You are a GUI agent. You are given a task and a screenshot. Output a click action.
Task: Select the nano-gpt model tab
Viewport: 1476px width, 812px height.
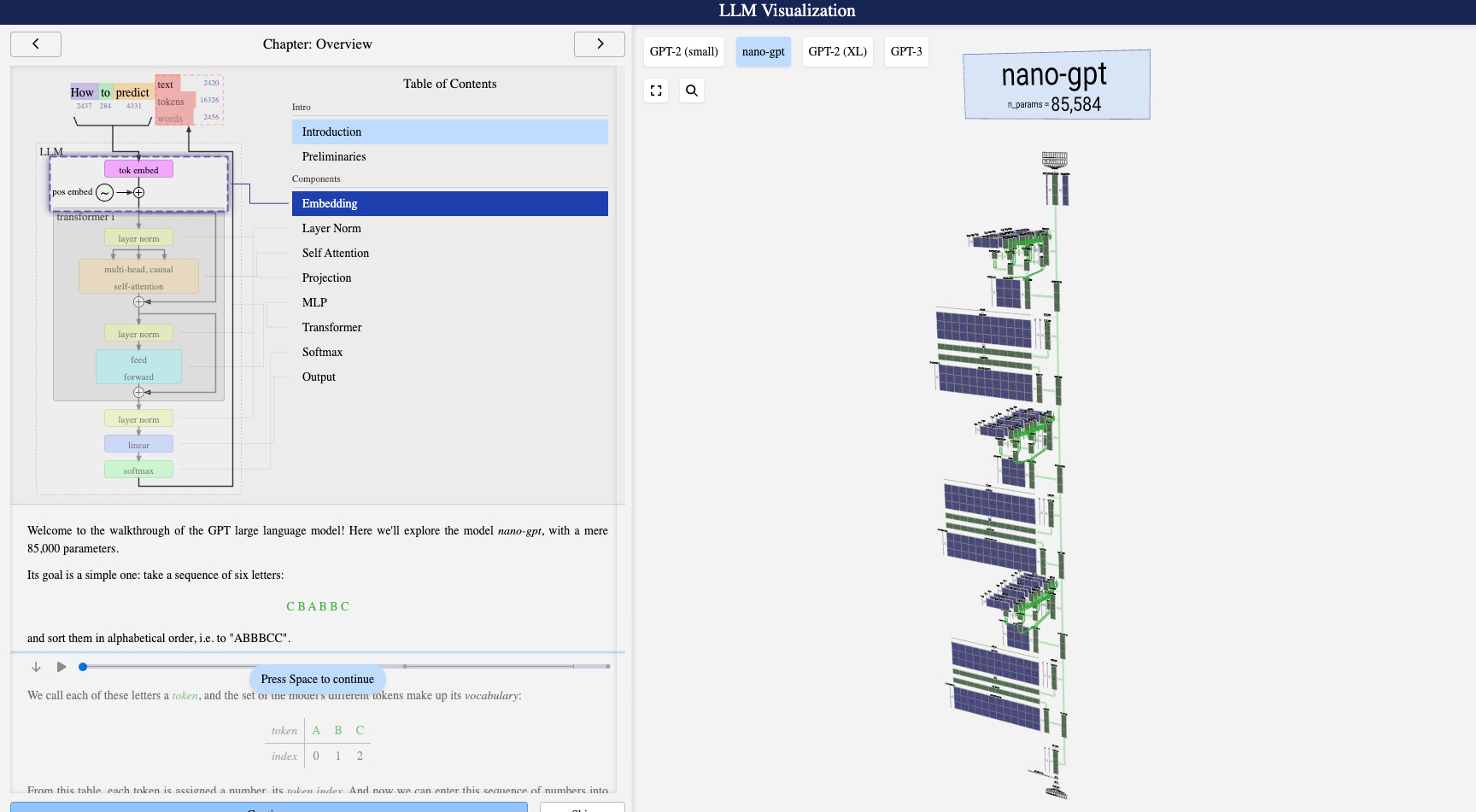[x=764, y=51]
